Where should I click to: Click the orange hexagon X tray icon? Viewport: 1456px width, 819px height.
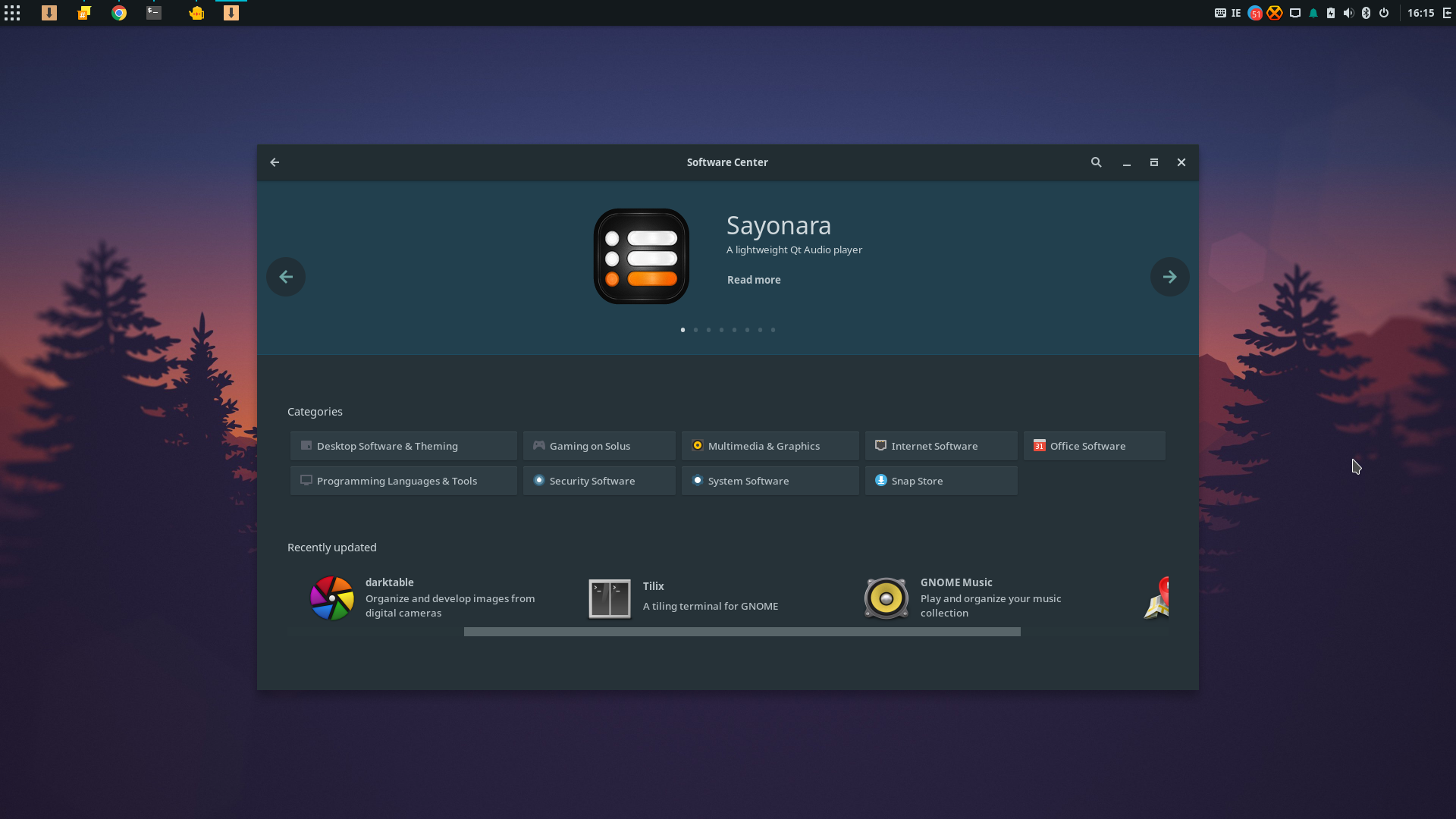pos(1275,13)
